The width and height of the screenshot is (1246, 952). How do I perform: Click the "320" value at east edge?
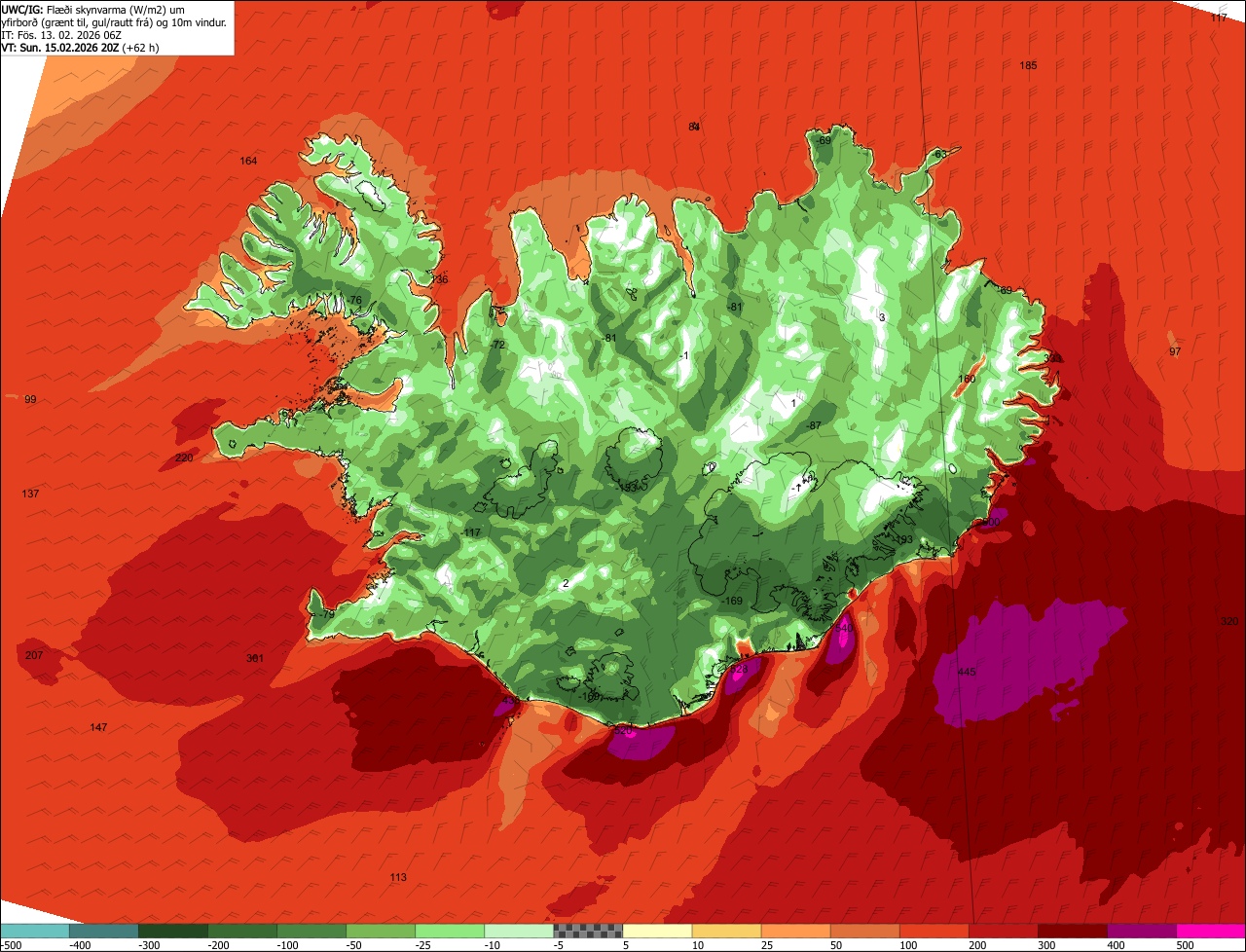tap(1229, 622)
